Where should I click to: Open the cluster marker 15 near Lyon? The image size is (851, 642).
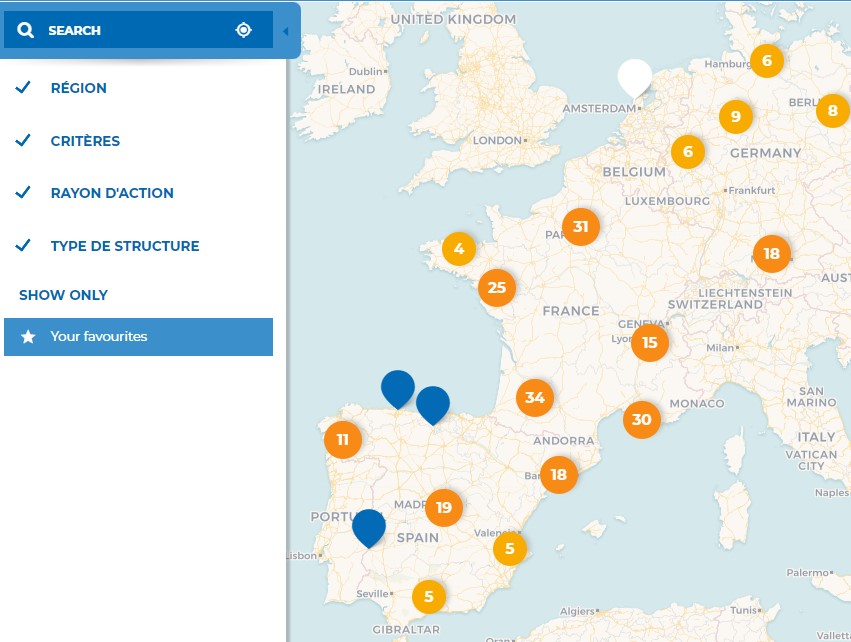[650, 342]
